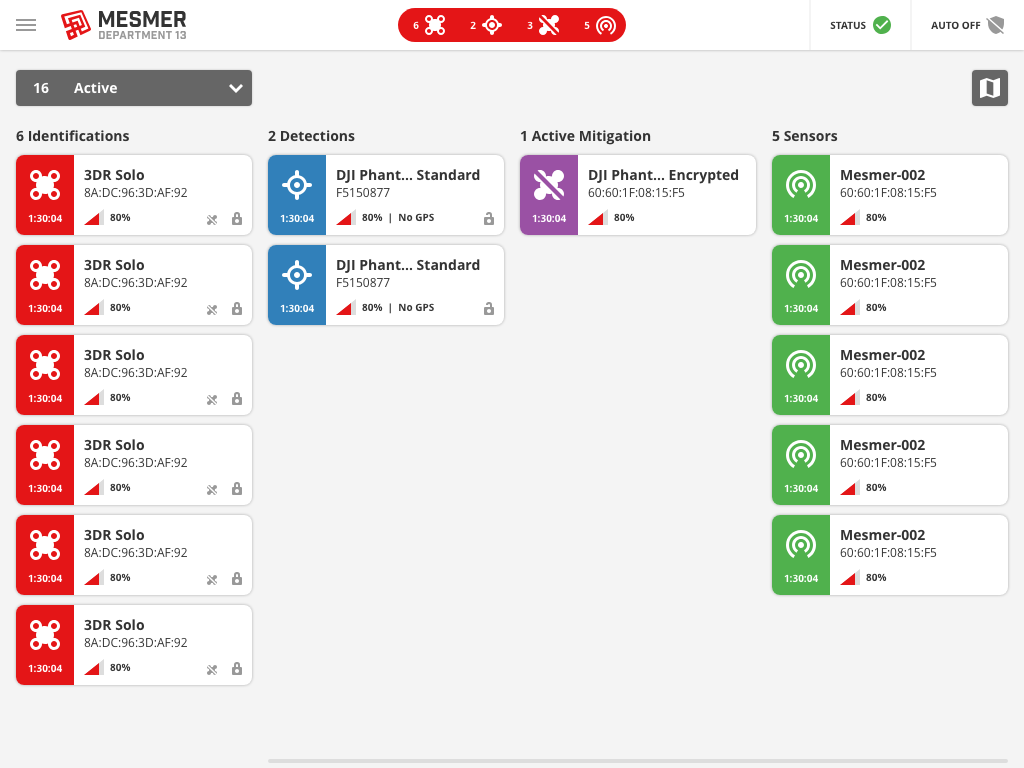1024x768 pixels.
Task: Open the second DJI Phantom Standard detection card
Action: coord(386,285)
